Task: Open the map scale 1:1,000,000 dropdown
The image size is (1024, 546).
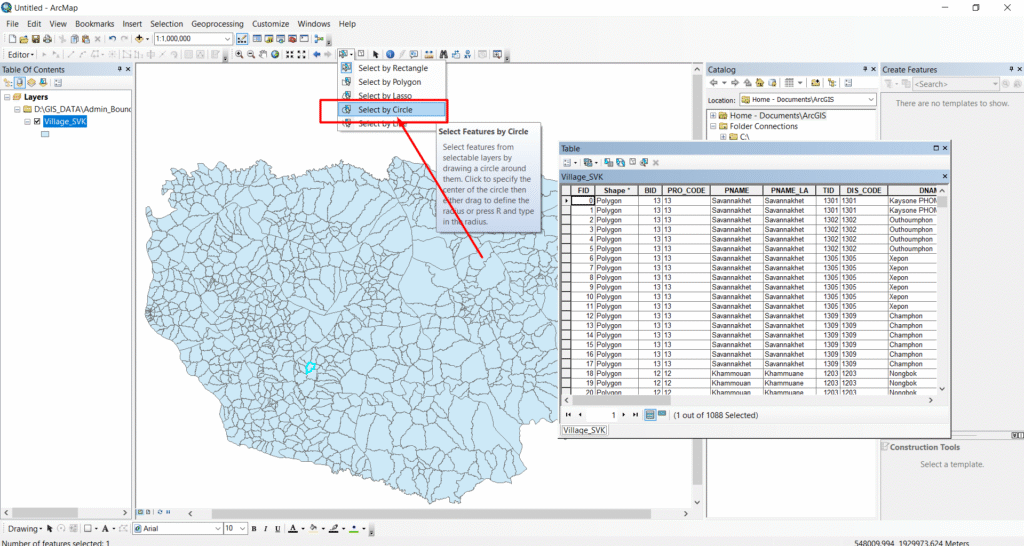Action: [x=227, y=39]
